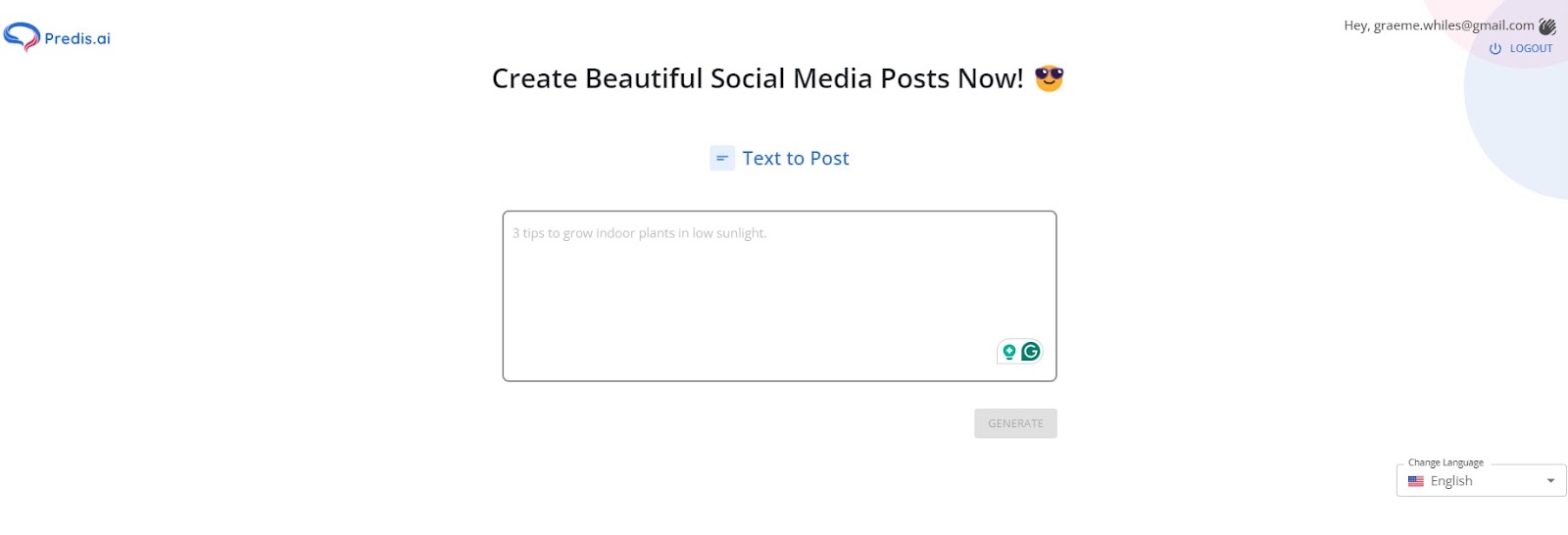Click the waving hand icon by the email

1547,26
